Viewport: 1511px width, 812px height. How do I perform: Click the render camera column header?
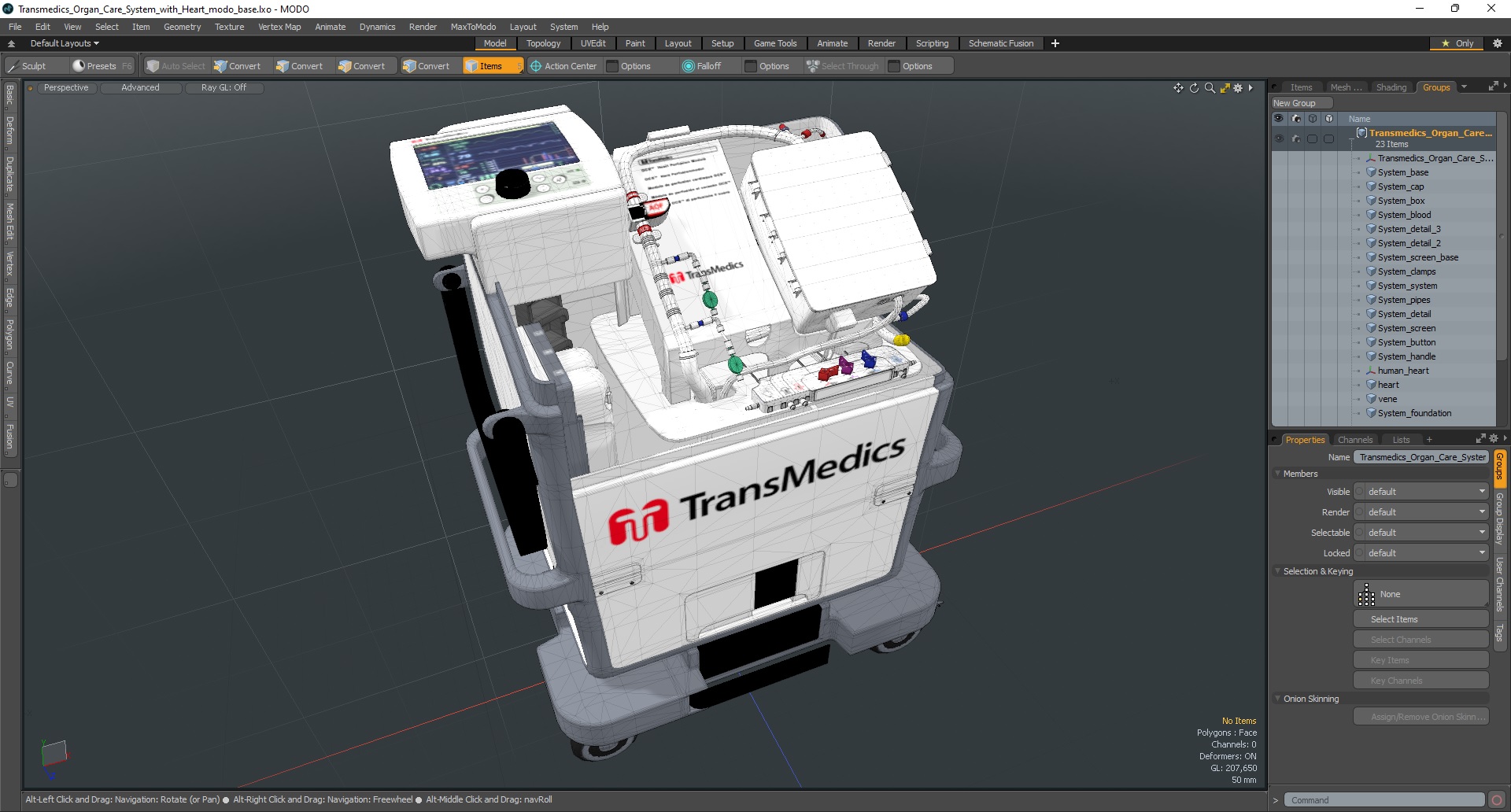[1296, 119]
